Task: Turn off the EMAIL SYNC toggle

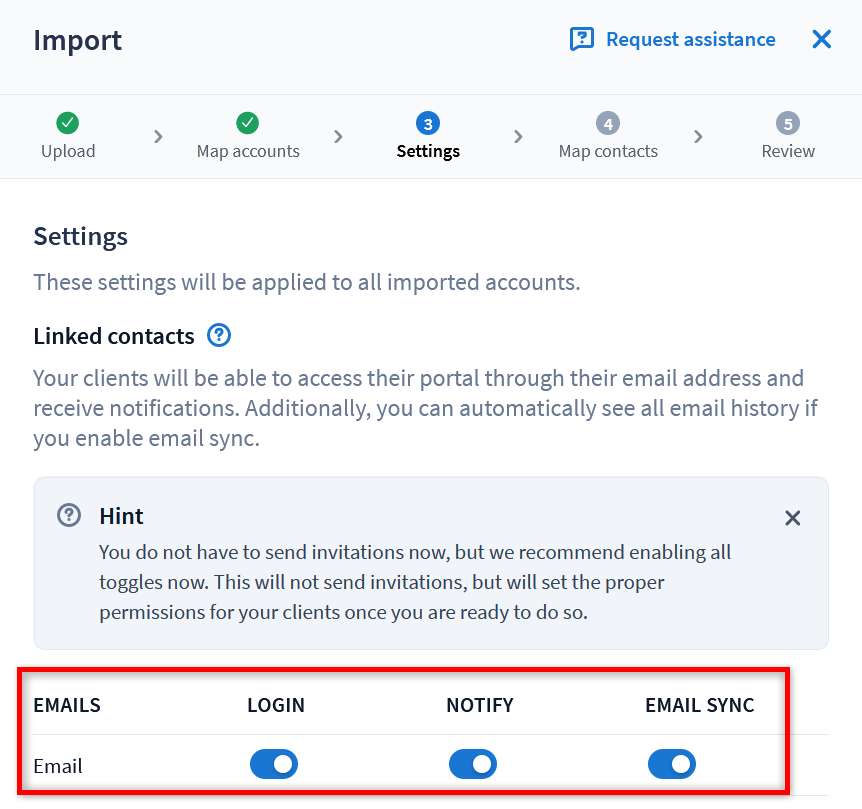Action: (672, 765)
